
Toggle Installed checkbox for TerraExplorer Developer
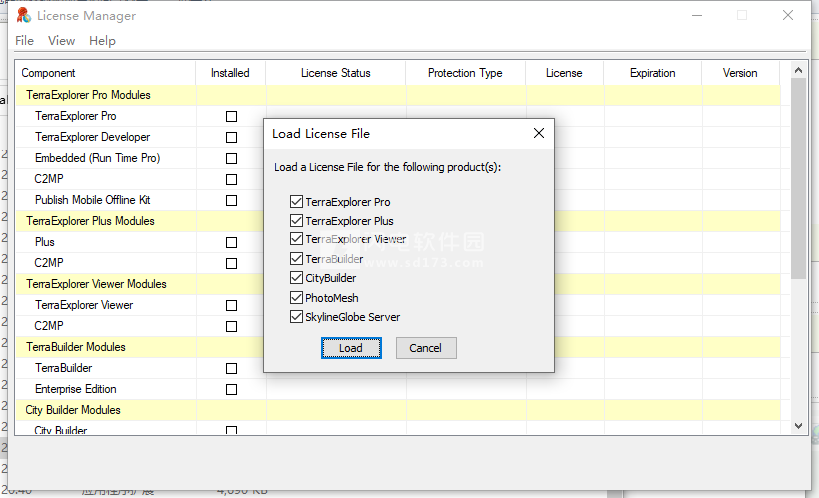(x=231, y=137)
